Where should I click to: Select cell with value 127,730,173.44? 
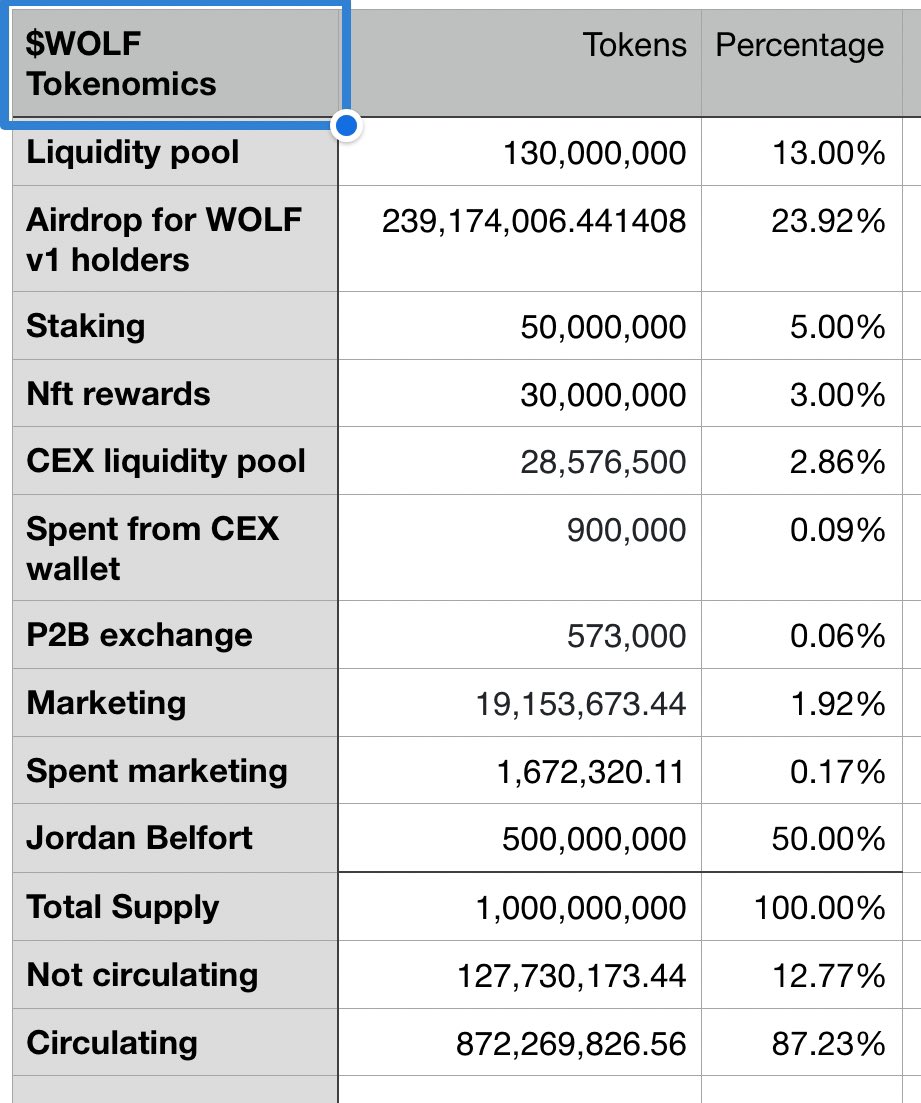coord(519,975)
